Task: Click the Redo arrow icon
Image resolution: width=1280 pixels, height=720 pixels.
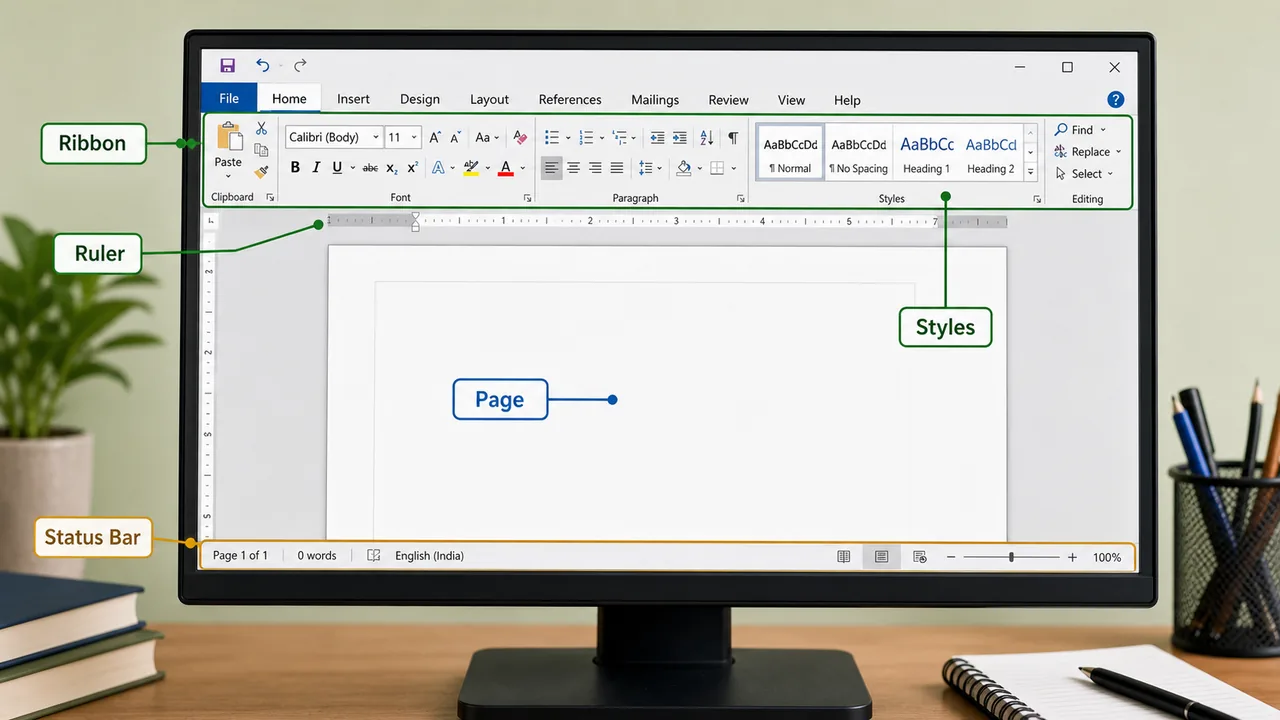Action: coord(300,66)
